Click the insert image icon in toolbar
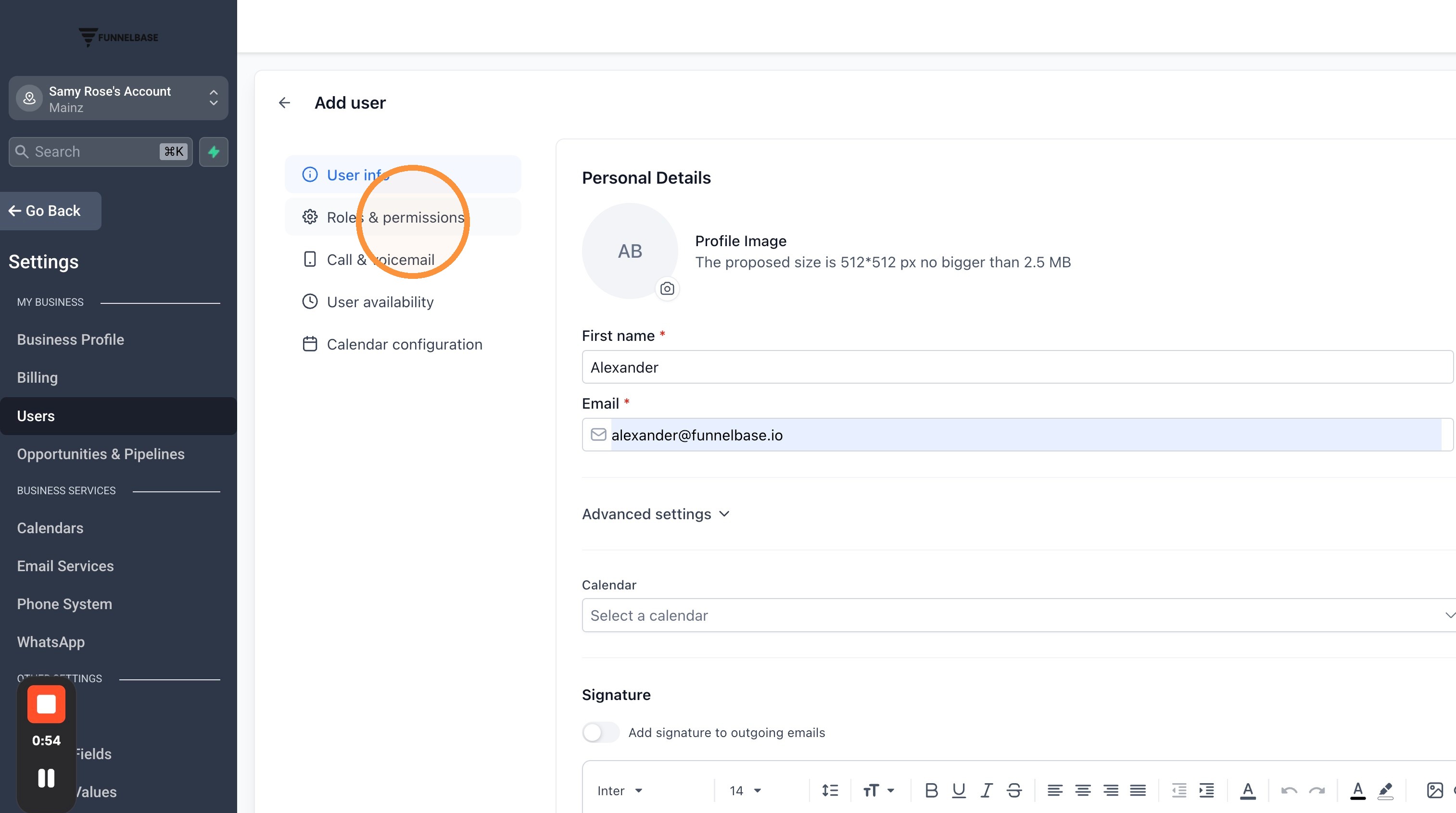The height and width of the screenshot is (813, 1456). click(x=1434, y=790)
